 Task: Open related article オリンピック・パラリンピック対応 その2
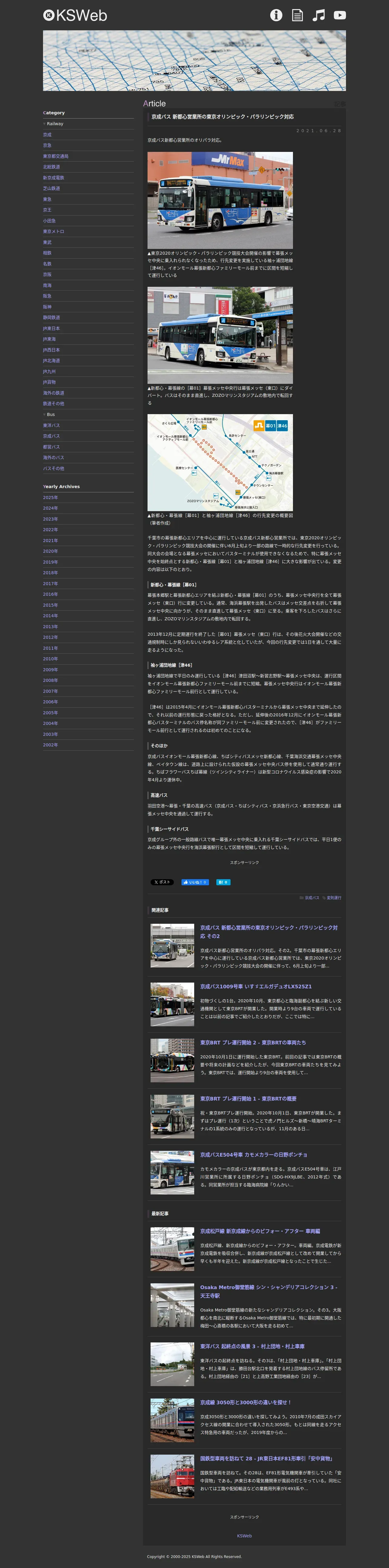tap(269, 932)
